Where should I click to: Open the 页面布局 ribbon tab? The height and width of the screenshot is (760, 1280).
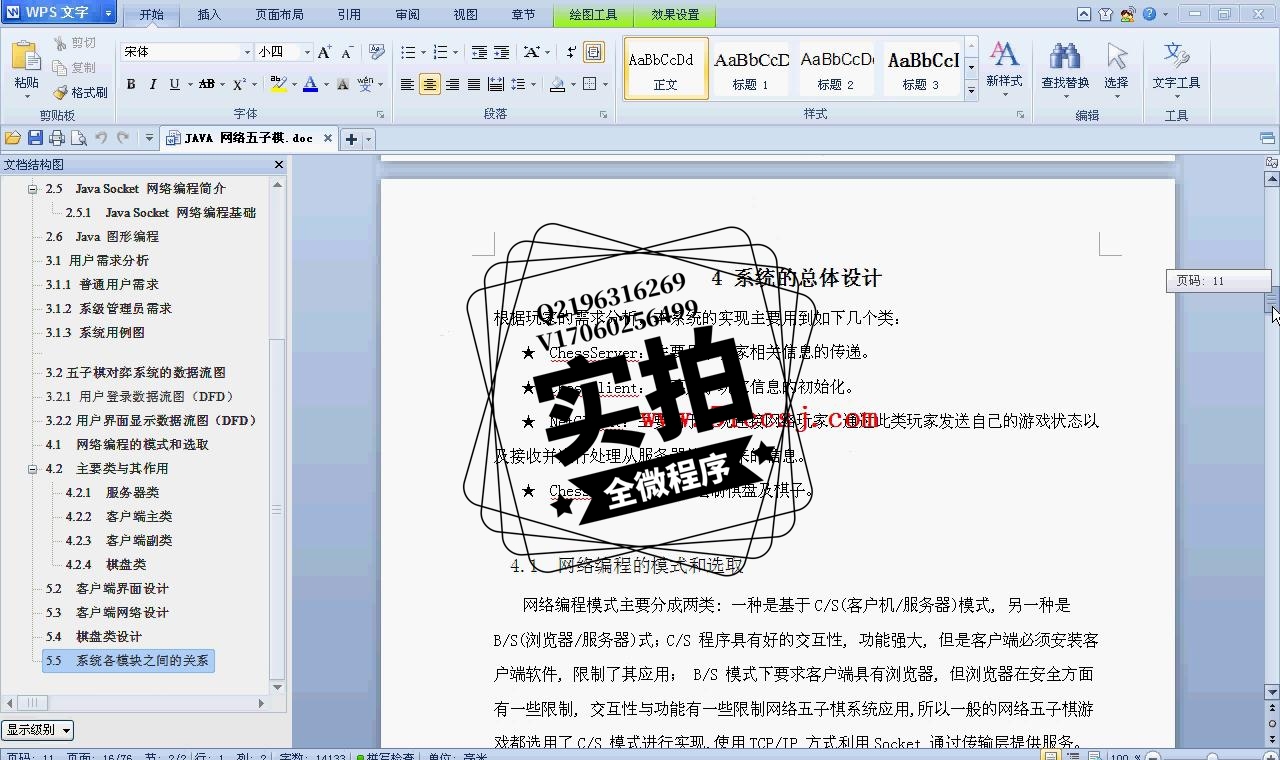click(x=279, y=14)
